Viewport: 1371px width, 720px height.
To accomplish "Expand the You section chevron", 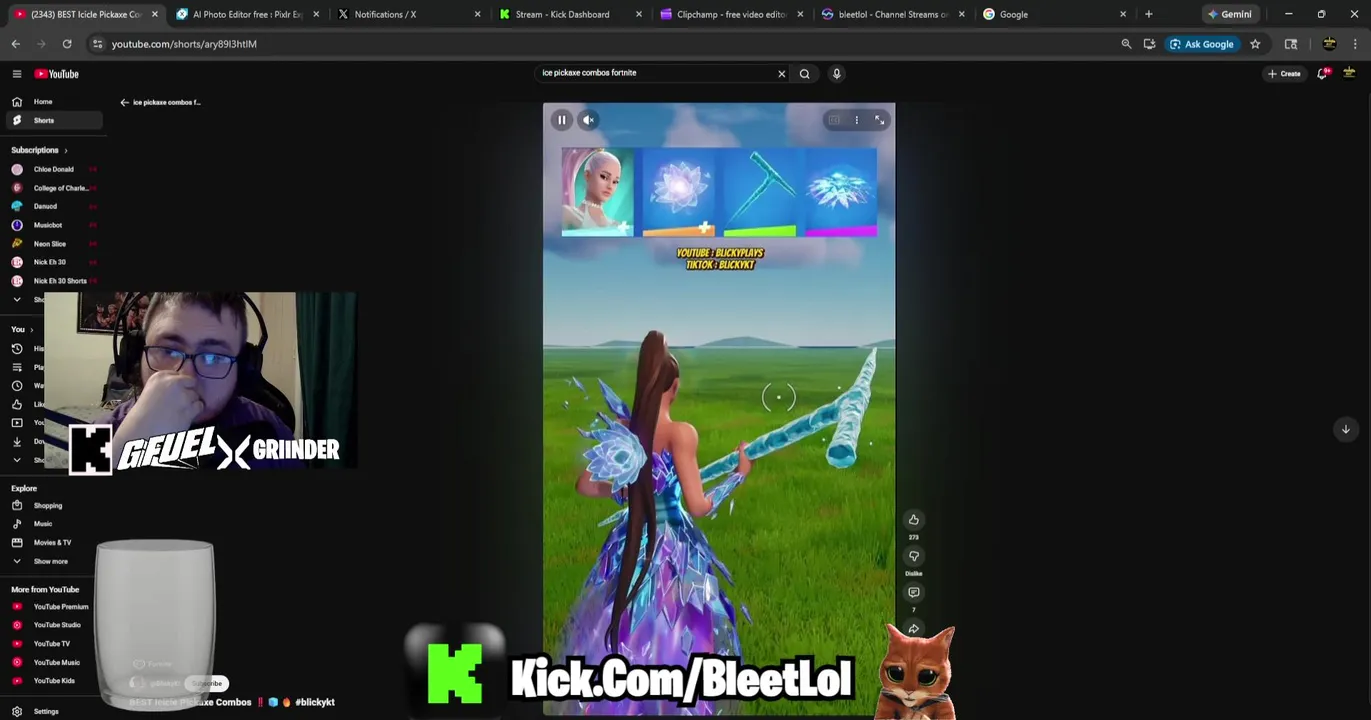I will click(x=31, y=329).
